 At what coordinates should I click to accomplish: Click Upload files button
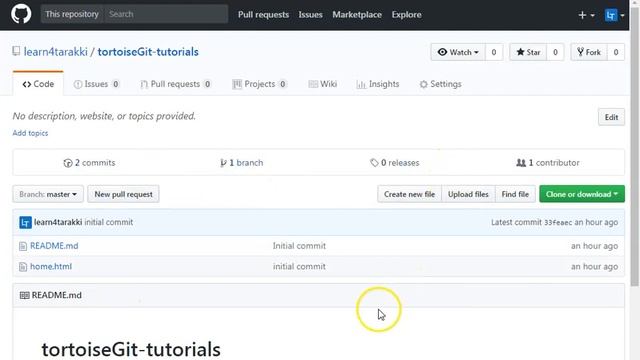point(468,194)
